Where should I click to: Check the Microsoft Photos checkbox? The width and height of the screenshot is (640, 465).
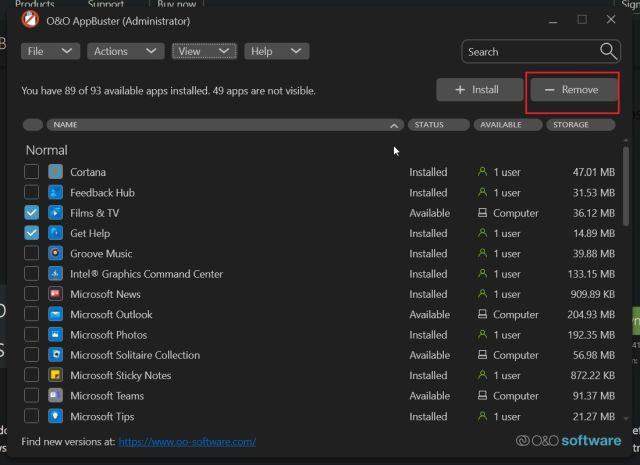click(31, 335)
